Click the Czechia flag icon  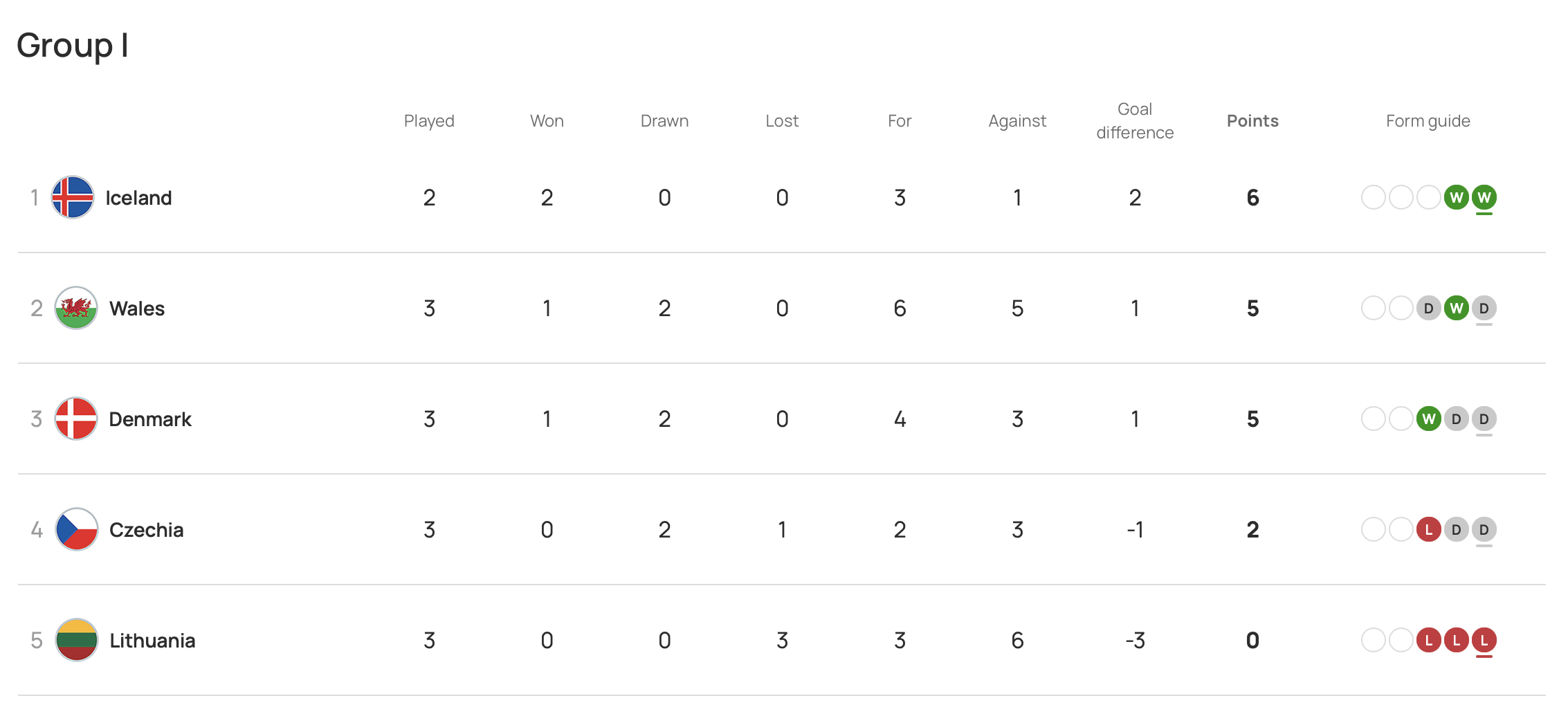tap(76, 529)
